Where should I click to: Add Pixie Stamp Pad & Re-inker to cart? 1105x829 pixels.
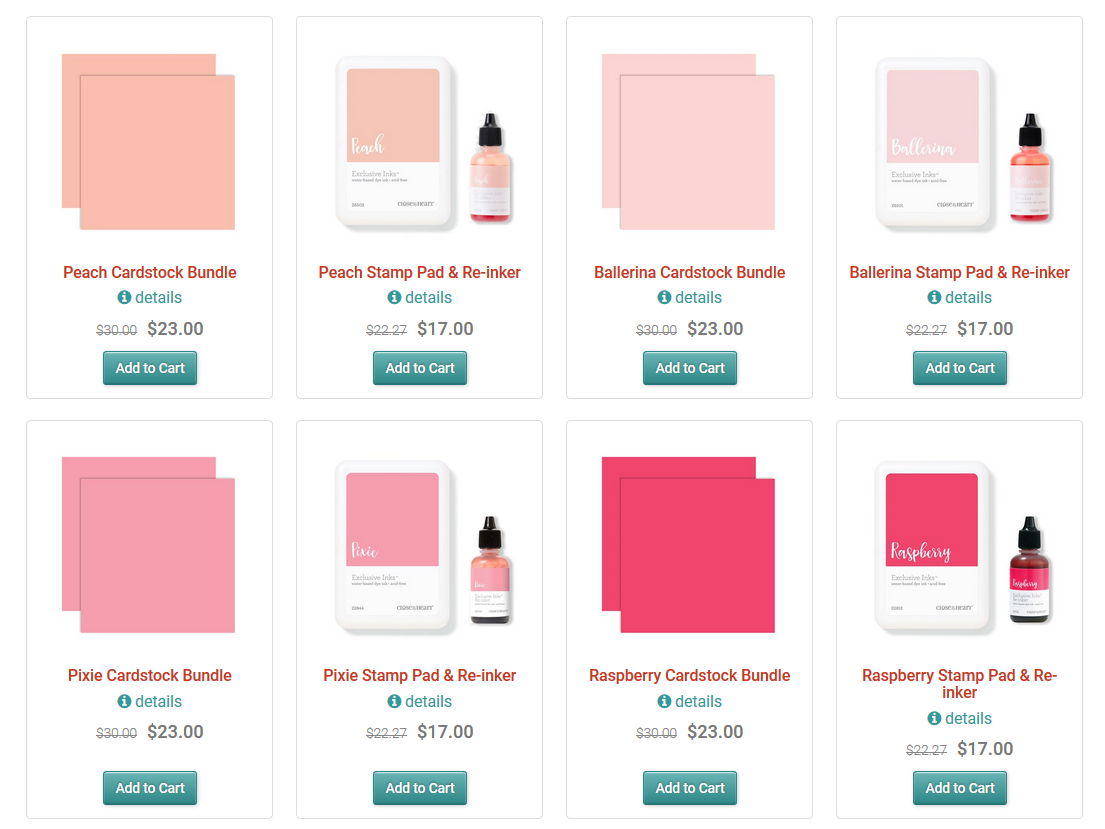coord(420,788)
